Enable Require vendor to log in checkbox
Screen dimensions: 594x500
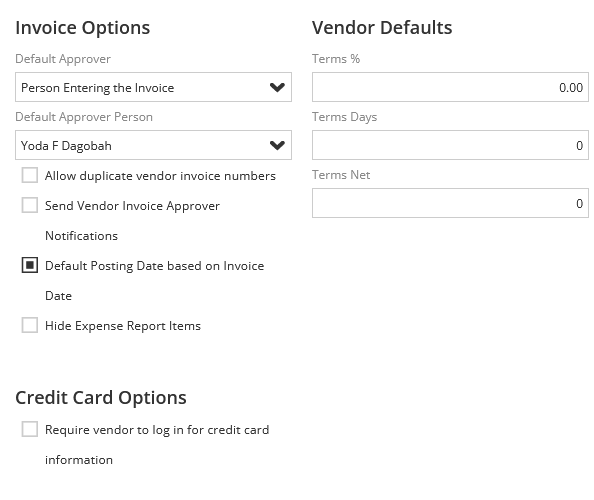point(30,429)
